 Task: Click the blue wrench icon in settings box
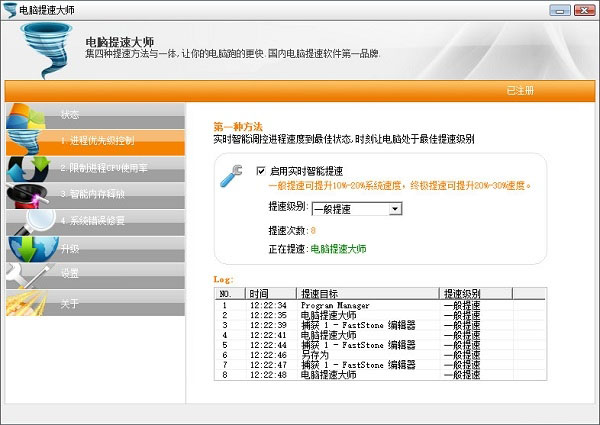point(231,176)
